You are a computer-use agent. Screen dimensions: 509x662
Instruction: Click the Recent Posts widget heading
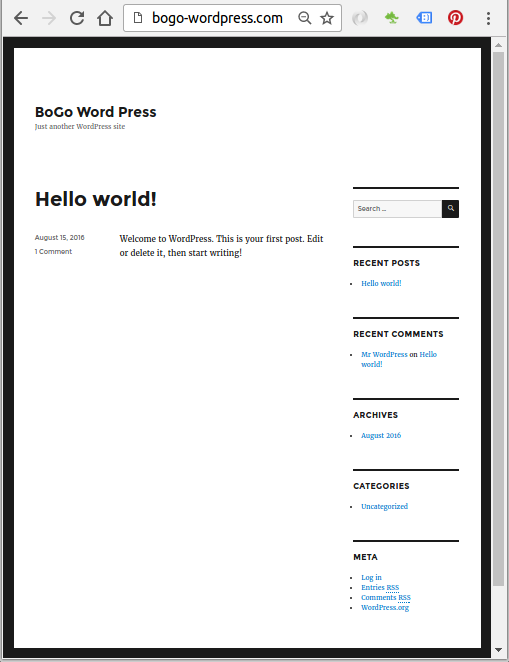(387, 263)
